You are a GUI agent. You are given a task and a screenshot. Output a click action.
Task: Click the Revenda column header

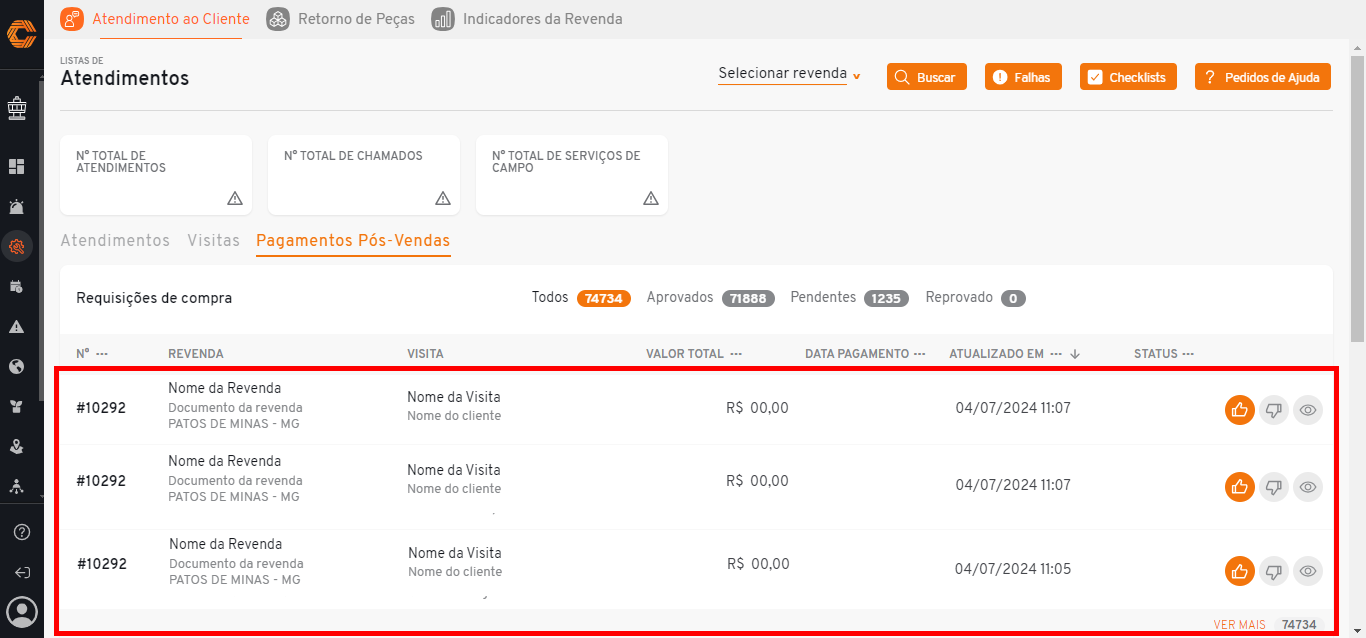196,354
